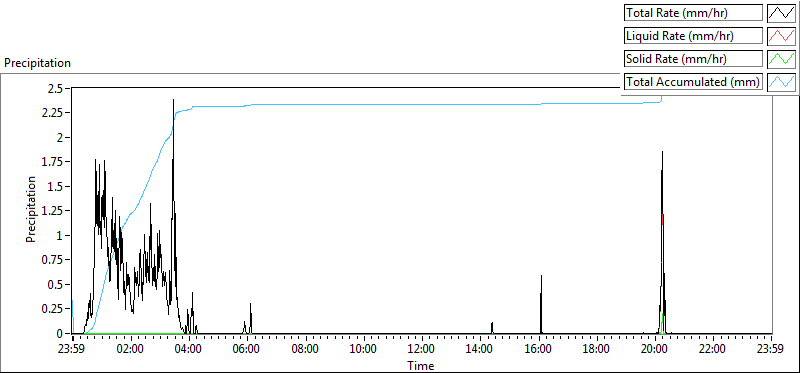Click the Total Accumulated blue line icon

click(781, 82)
